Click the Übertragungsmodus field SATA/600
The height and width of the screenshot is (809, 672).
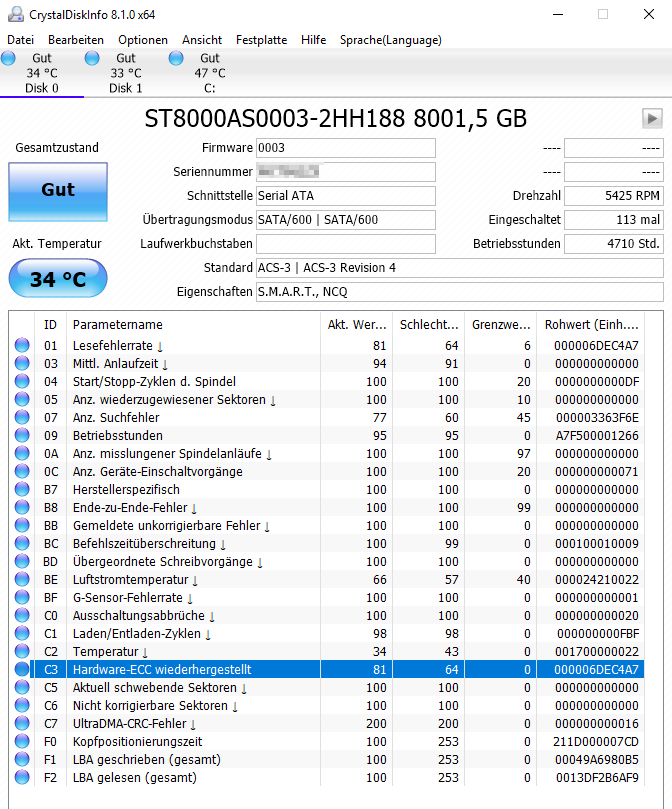pyautogui.click(x=346, y=220)
